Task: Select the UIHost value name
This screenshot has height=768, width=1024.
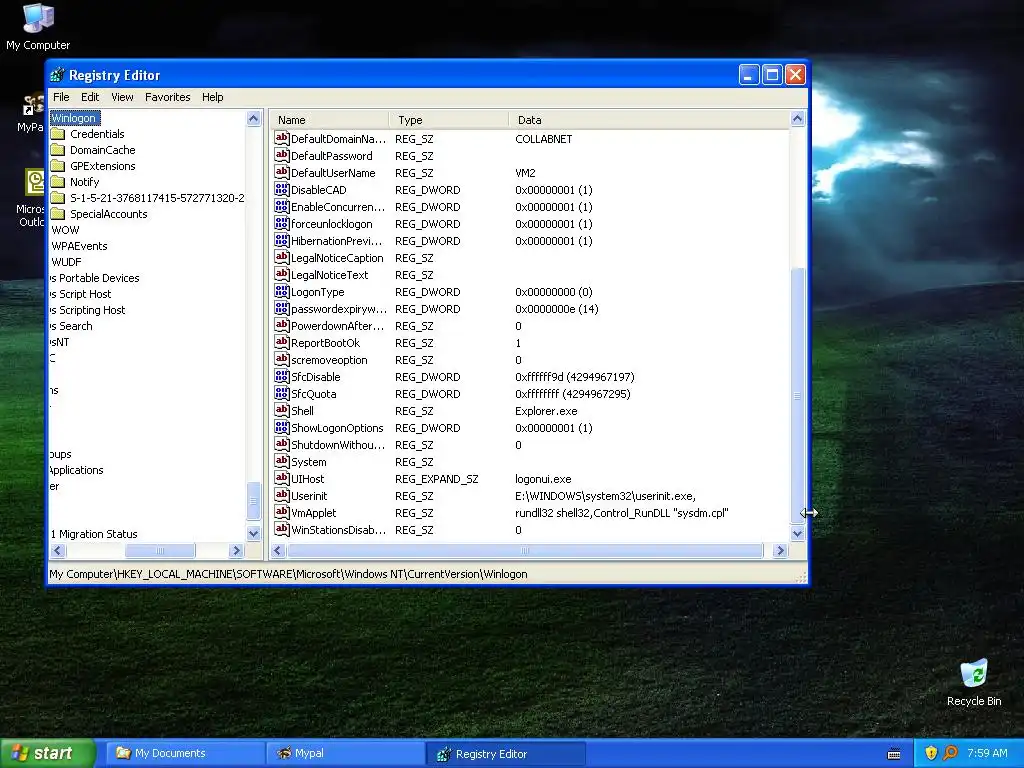Action: (307, 479)
